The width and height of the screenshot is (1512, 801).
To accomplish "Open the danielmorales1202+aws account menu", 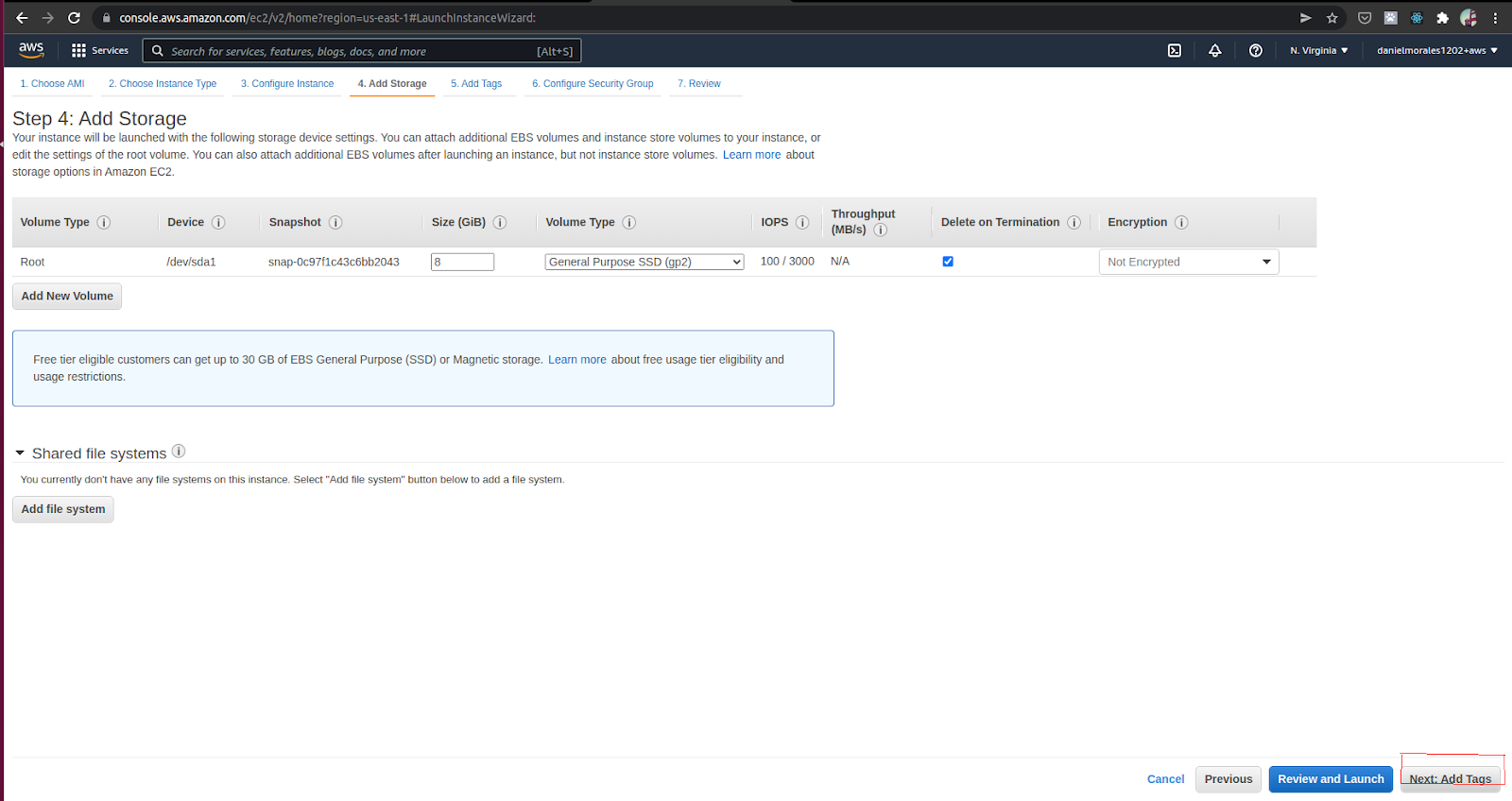I will click(x=1437, y=51).
